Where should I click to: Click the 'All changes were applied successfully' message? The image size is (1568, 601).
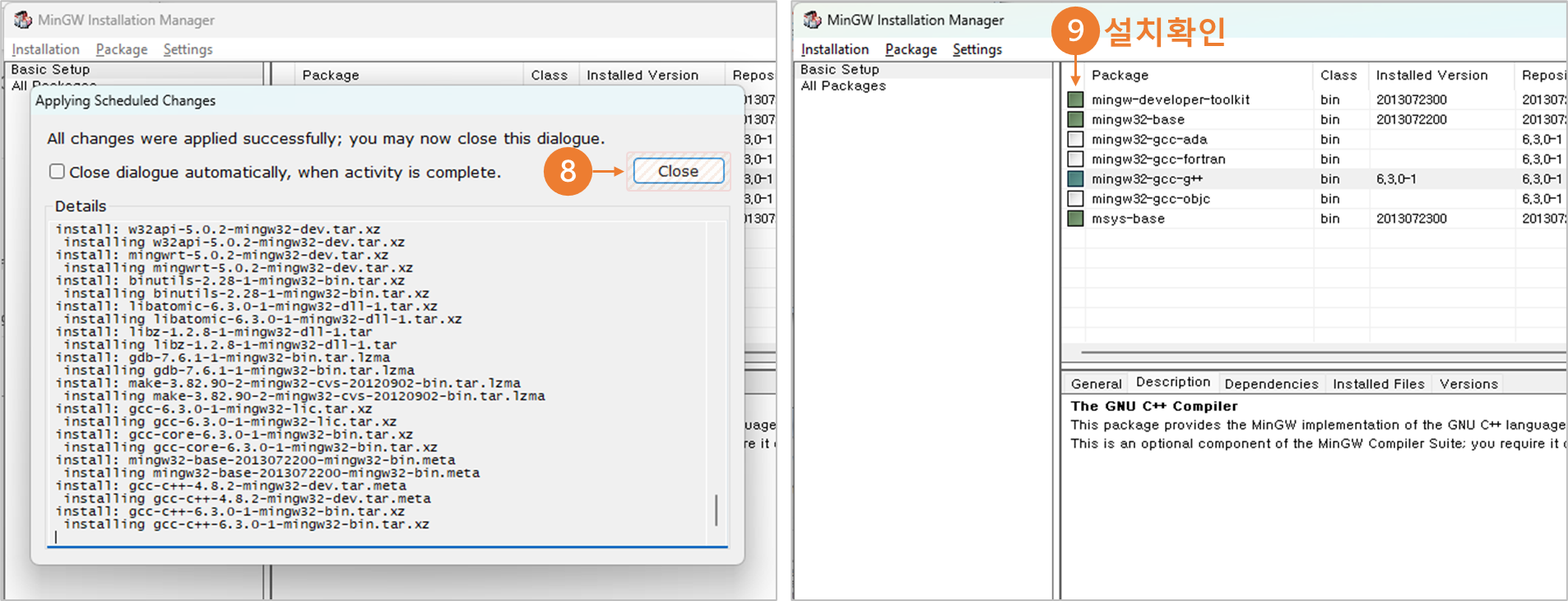tap(326, 138)
